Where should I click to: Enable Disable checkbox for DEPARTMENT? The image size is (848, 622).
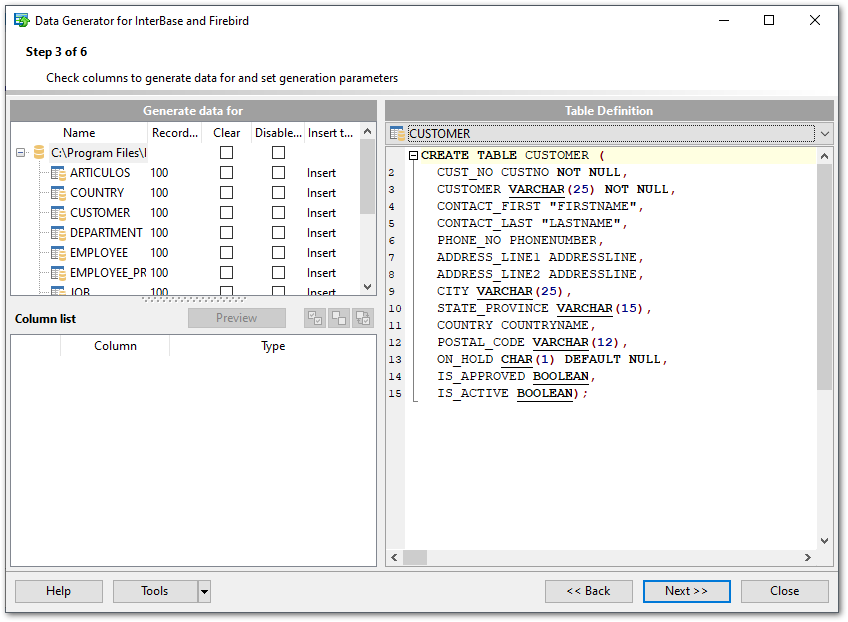click(279, 233)
